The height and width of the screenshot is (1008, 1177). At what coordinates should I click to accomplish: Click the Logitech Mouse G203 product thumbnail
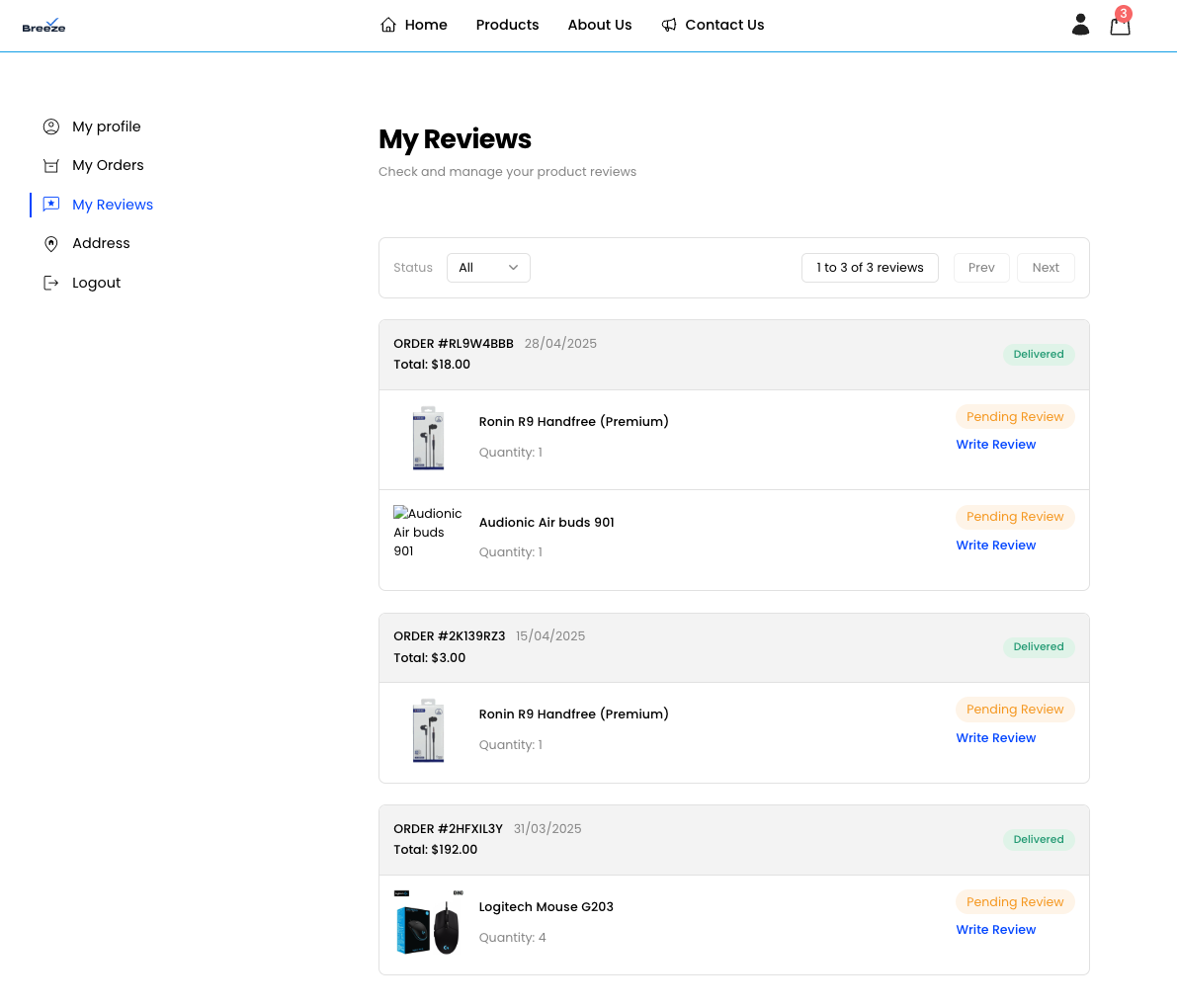[x=428, y=922]
